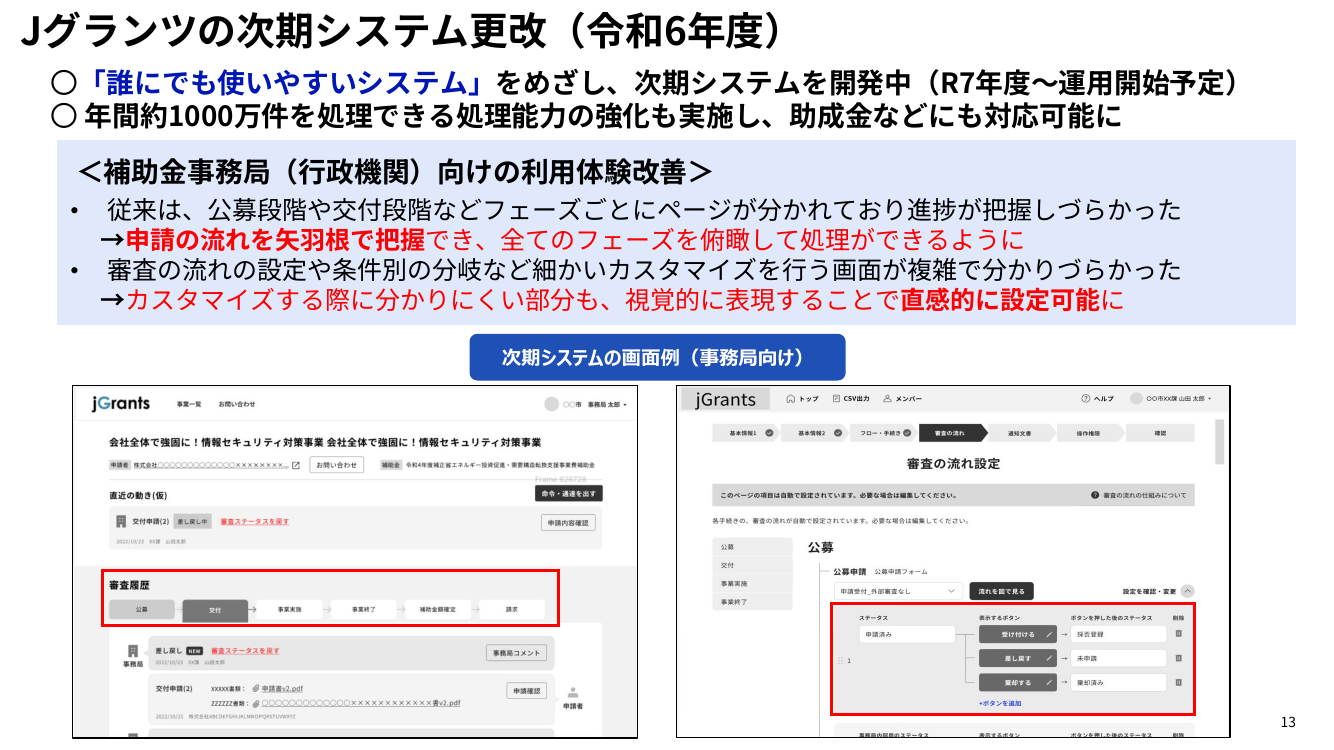Viewport: 1334px width, 750px height.
Task: Click 審査ステータスを戻す link under 直近の動き
Action: click(x=254, y=522)
